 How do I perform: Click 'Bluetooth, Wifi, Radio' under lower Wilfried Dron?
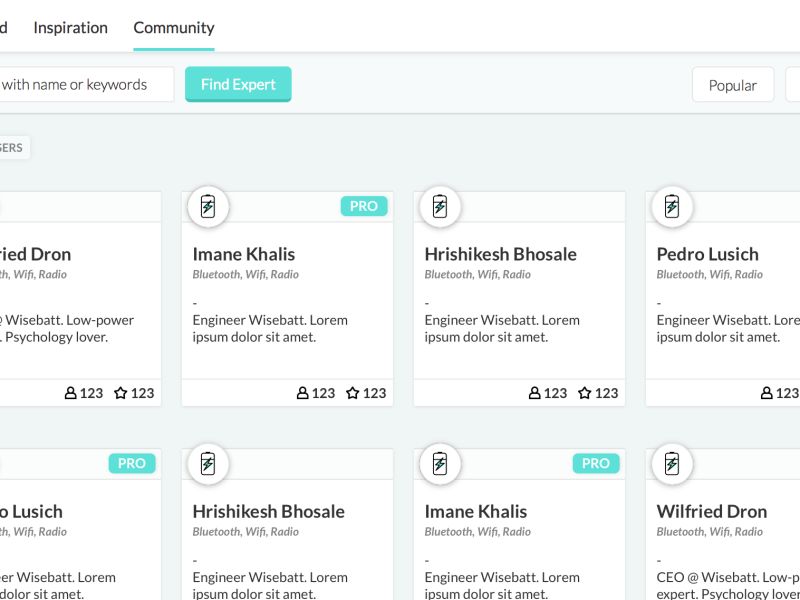coord(710,532)
